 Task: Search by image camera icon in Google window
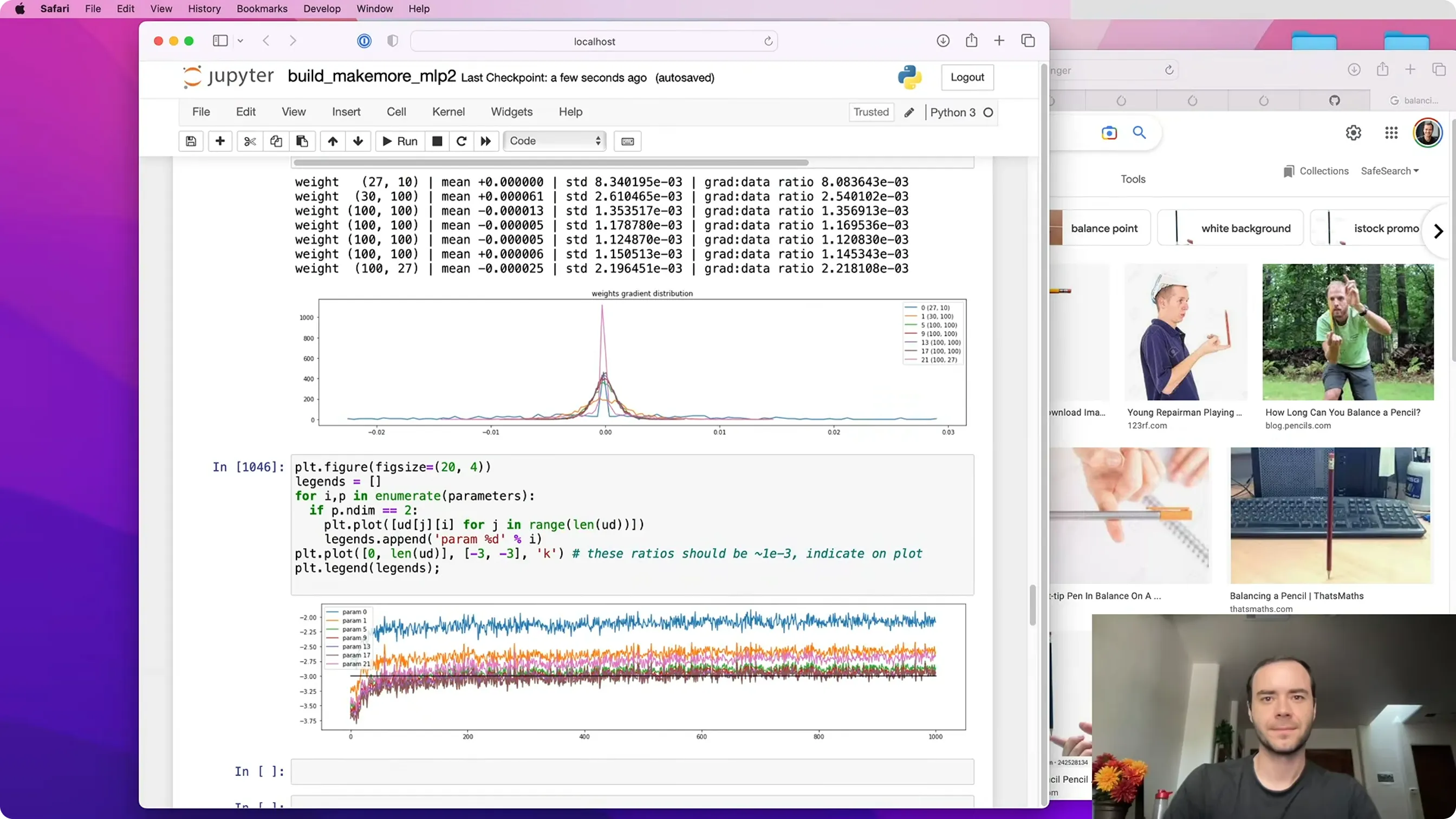1109,133
